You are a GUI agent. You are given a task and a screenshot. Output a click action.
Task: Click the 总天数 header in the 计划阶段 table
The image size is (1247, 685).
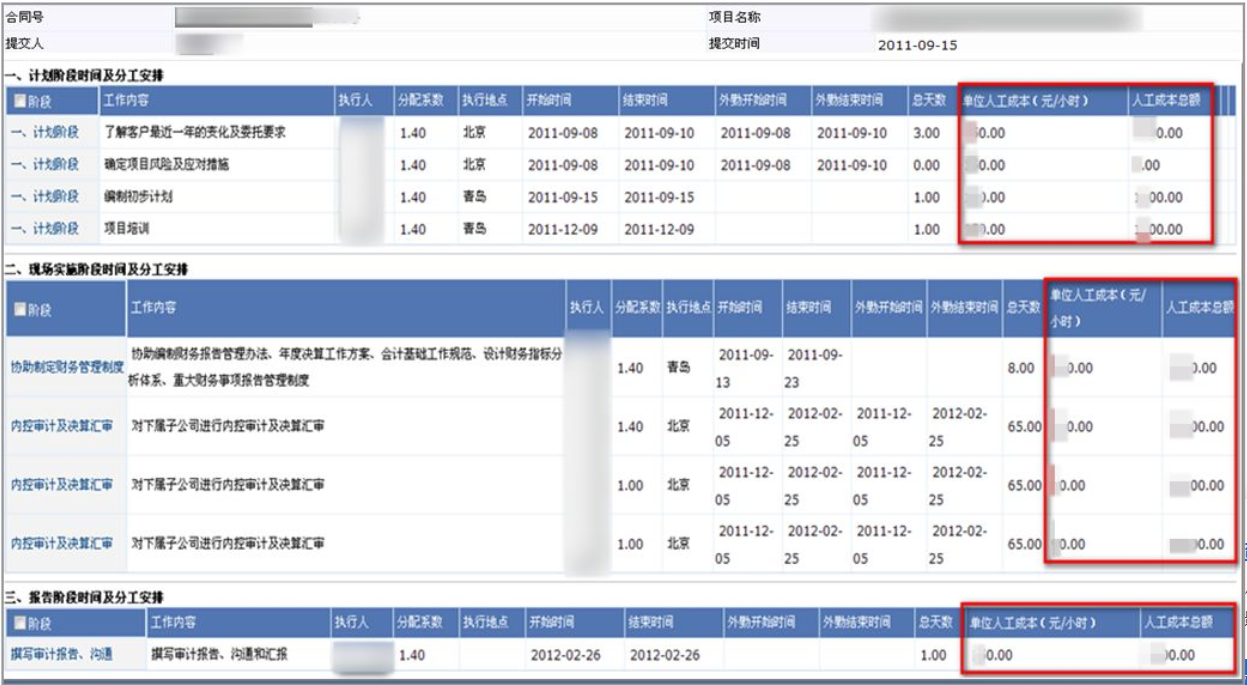(928, 102)
